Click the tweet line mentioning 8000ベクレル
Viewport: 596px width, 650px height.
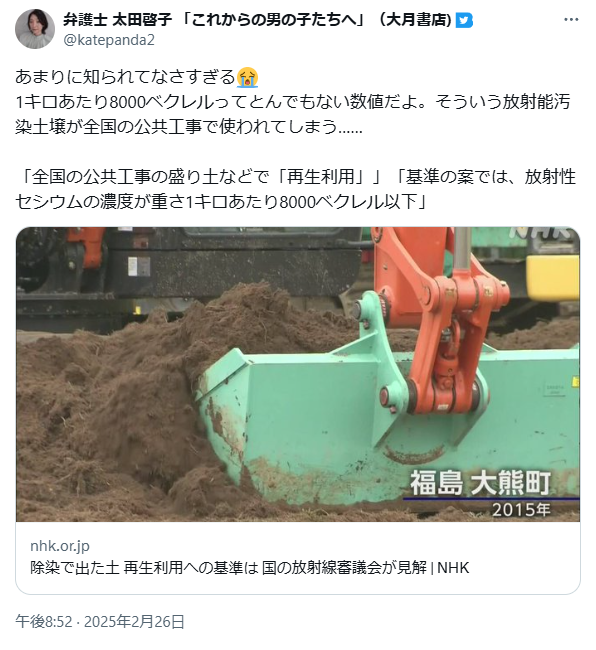pyautogui.click(x=293, y=102)
